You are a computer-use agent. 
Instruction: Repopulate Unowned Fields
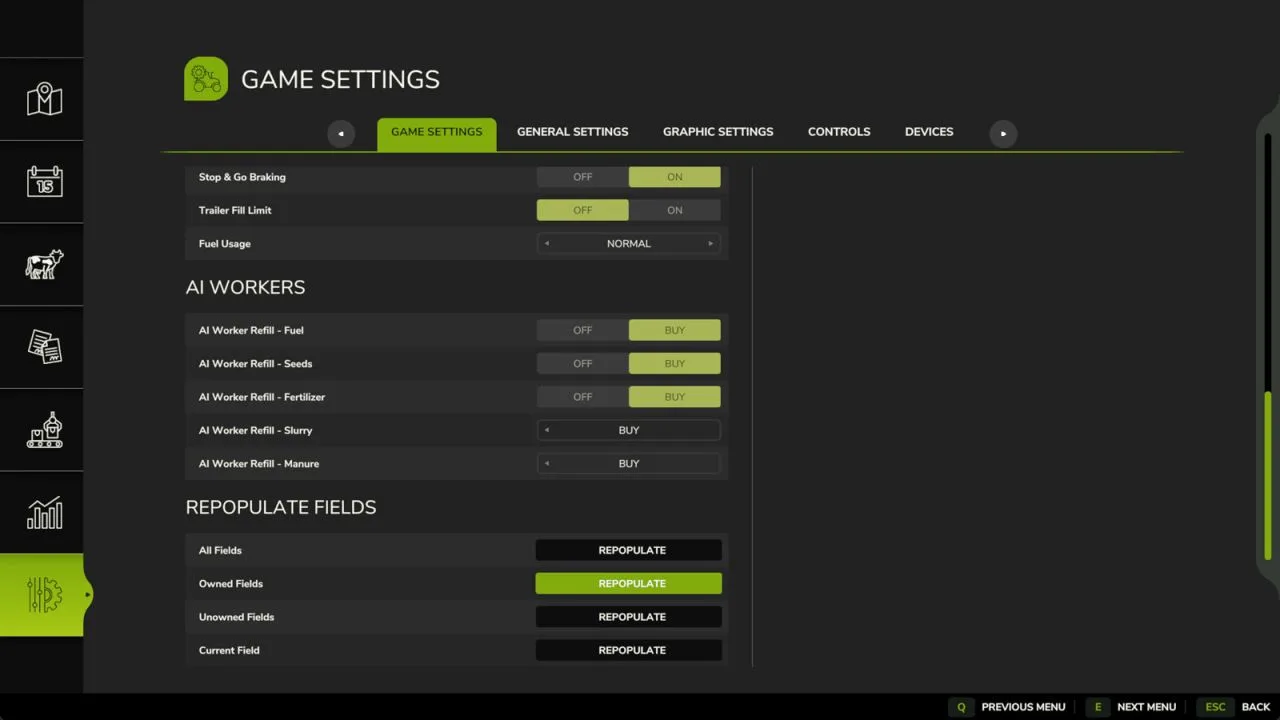pos(629,617)
